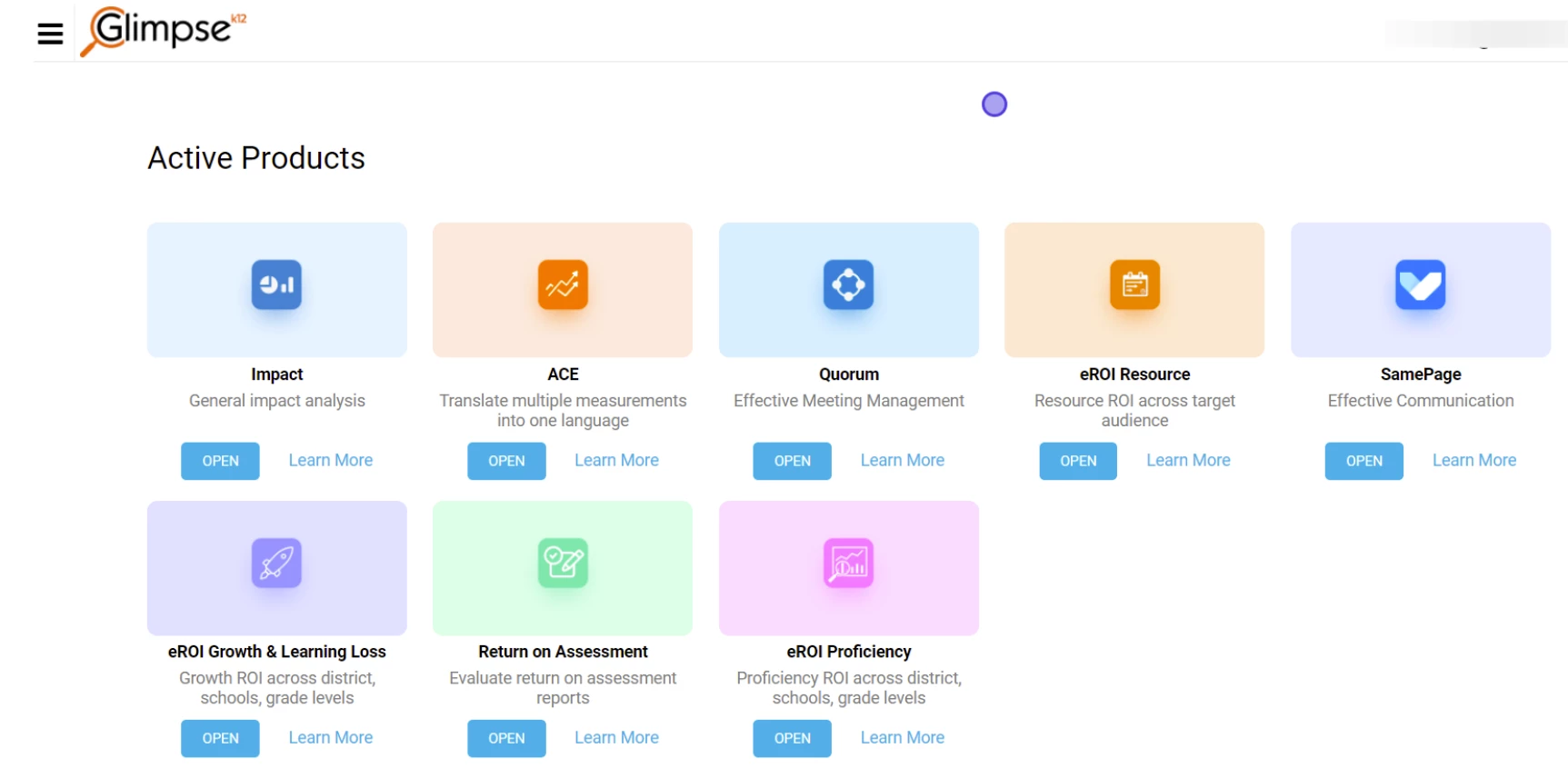The height and width of the screenshot is (778, 1568).
Task: Open Return on Assessment product
Action: [x=506, y=738]
